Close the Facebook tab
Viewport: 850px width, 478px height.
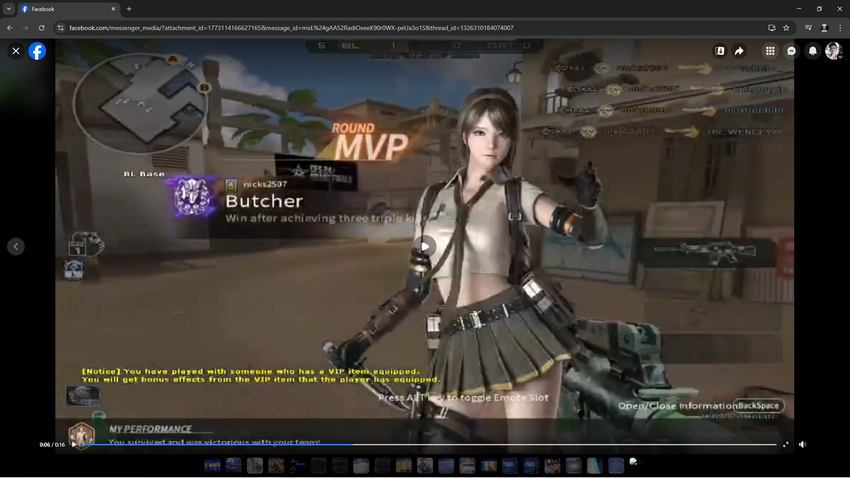(x=113, y=9)
